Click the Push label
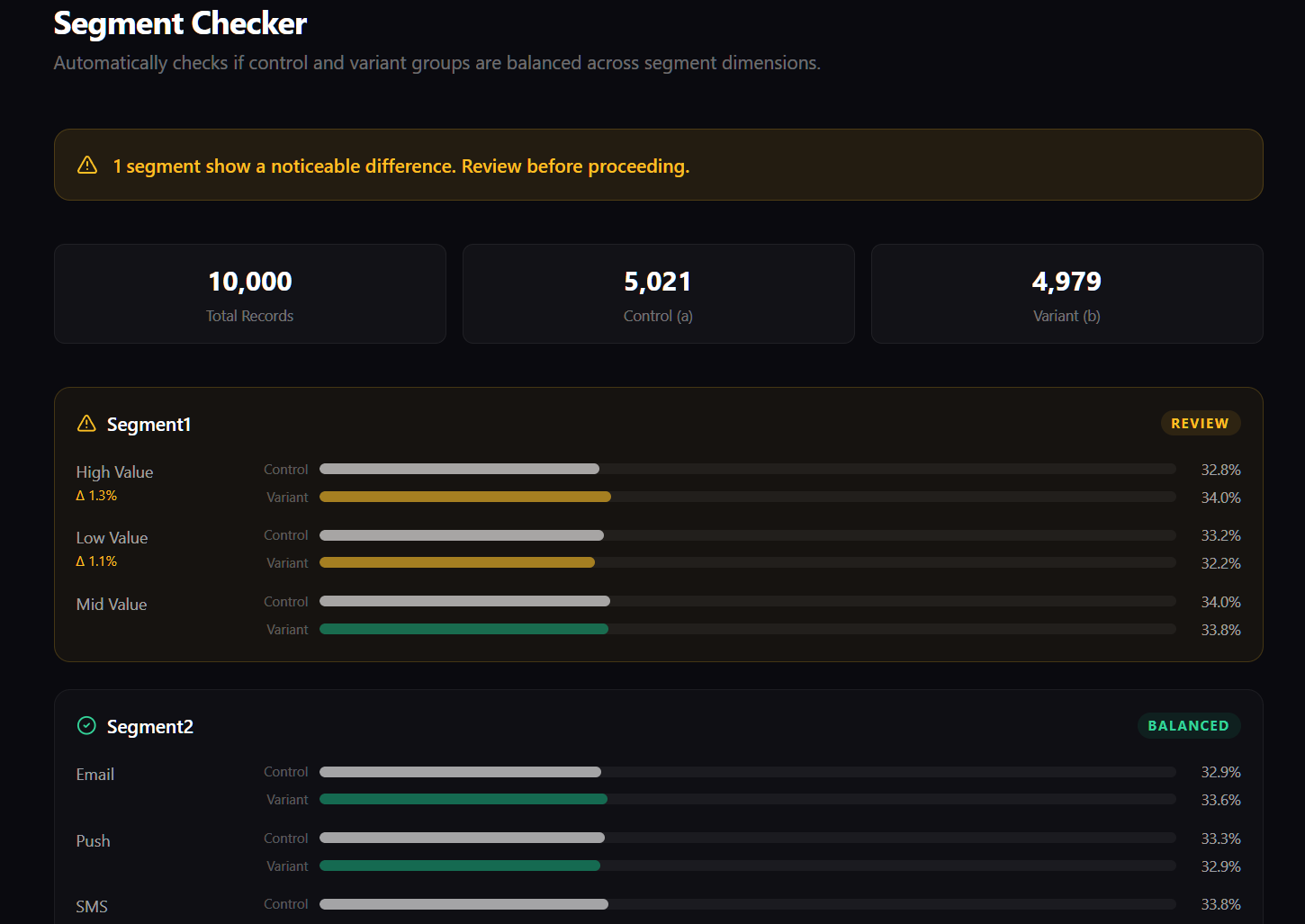The image size is (1305, 924). [x=93, y=841]
